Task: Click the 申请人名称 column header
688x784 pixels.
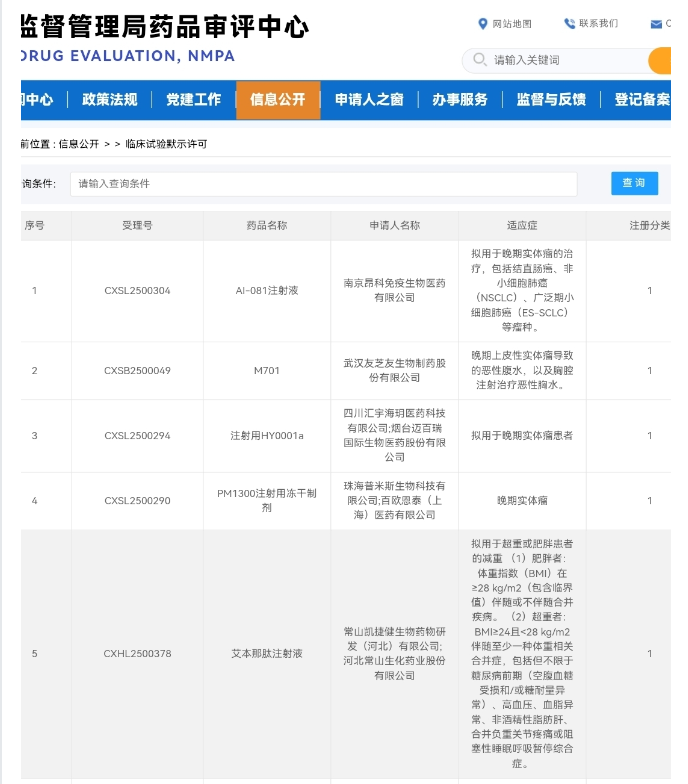Action: 394,226
